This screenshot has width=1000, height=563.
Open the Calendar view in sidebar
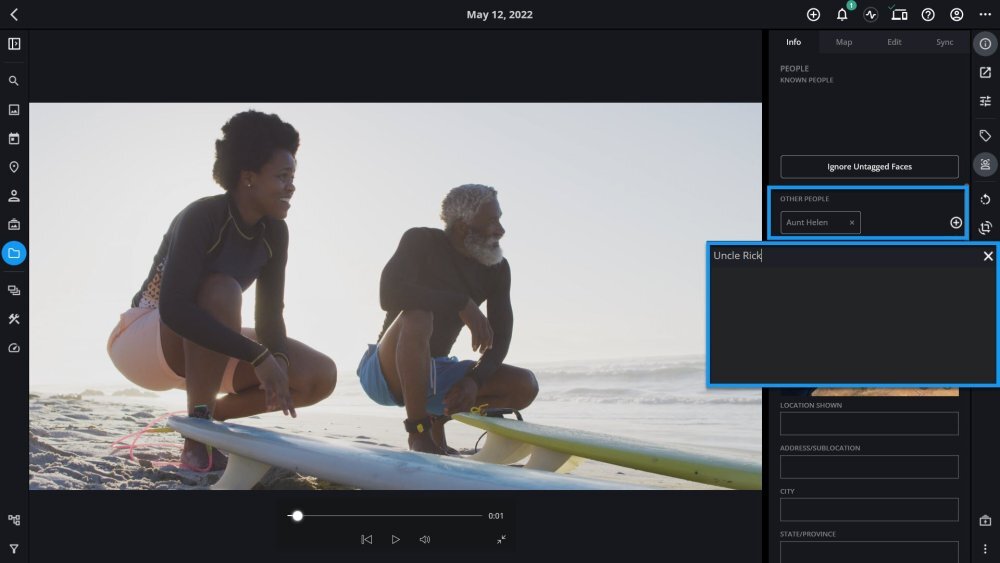click(x=14, y=138)
